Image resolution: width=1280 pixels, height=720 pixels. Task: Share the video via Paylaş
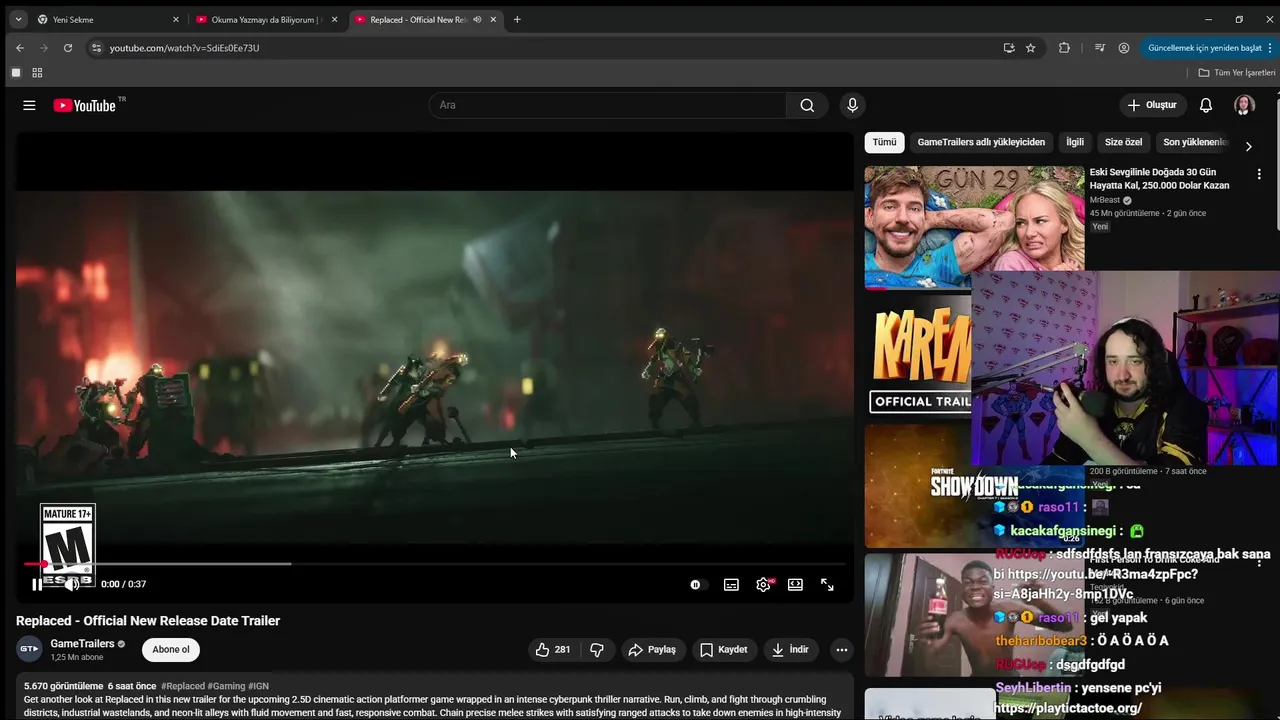[x=652, y=649]
